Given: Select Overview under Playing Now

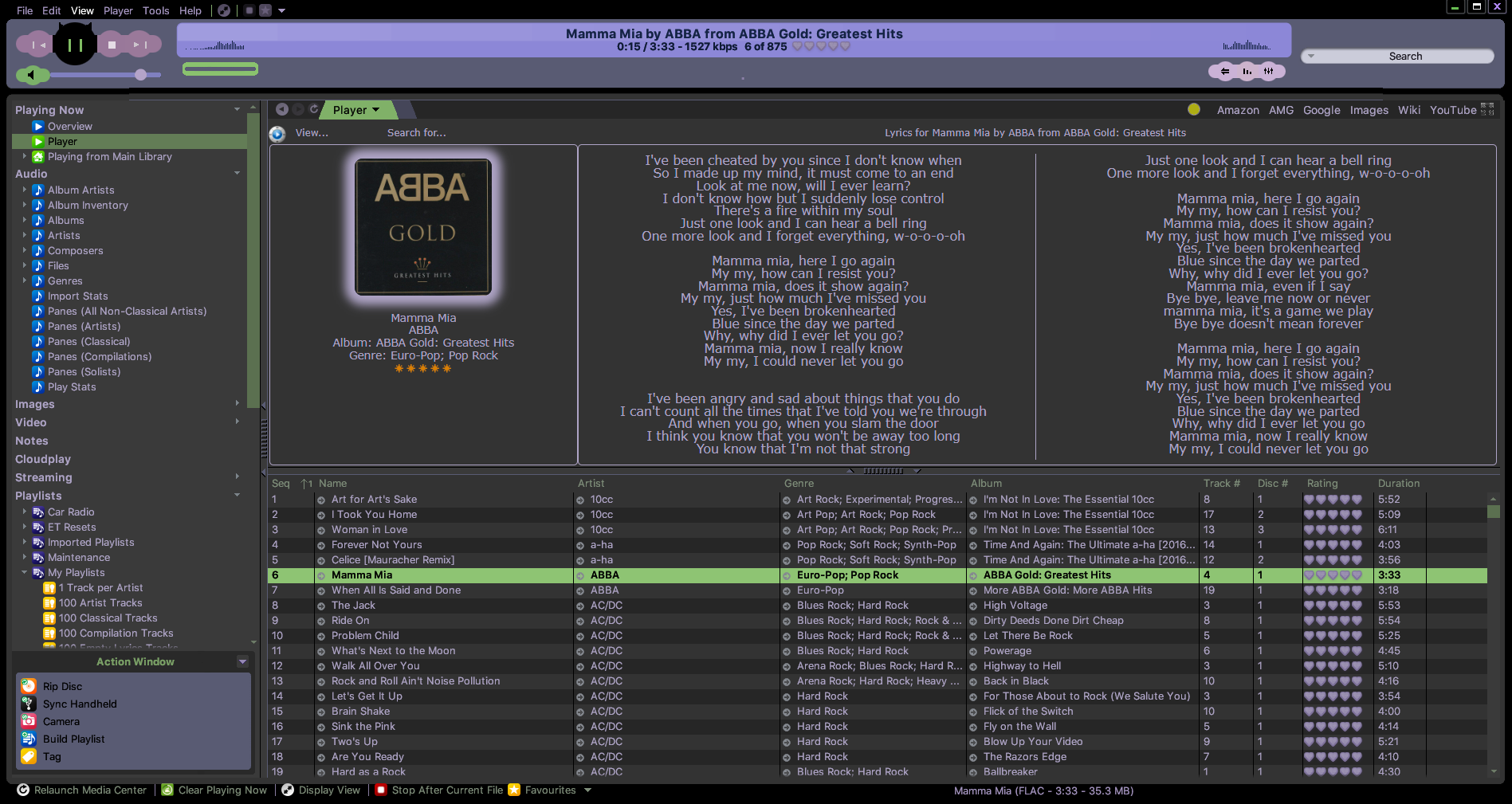Looking at the screenshot, I should 69,126.
